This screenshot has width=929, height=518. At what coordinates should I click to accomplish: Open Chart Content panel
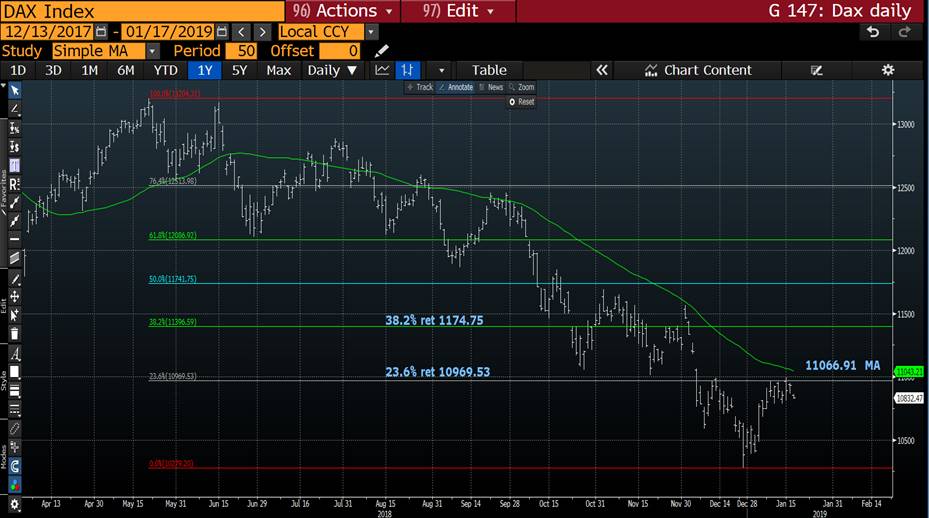pyautogui.click(x=698, y=70)
